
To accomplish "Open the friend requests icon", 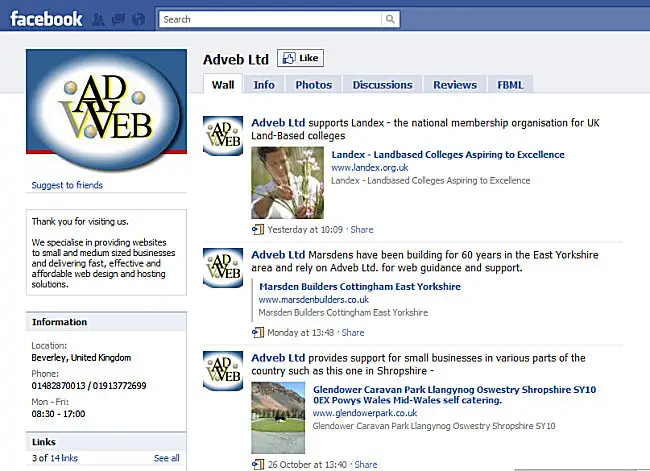I will click(x=98, y=19).
